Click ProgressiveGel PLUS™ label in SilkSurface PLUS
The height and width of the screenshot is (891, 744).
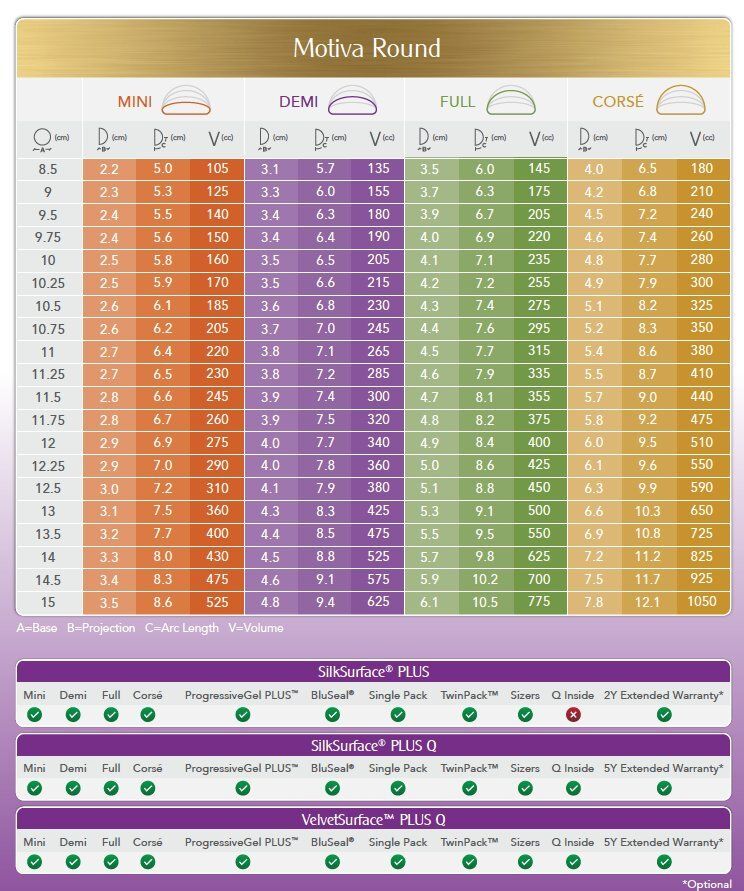point(242,695)
